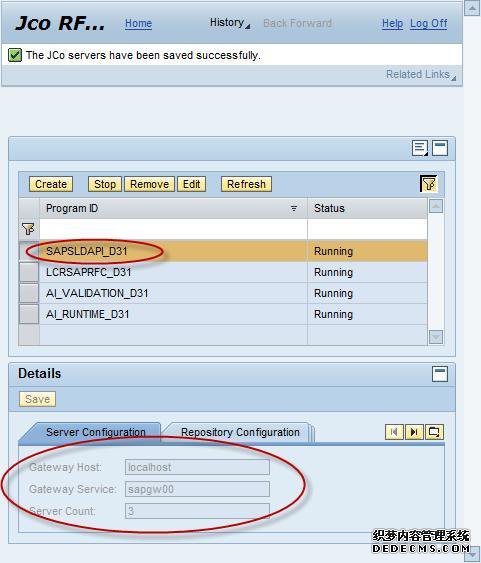Select the Server Configuration tab
Viewport: 481px width, 563px height.
tap(95, 432)
